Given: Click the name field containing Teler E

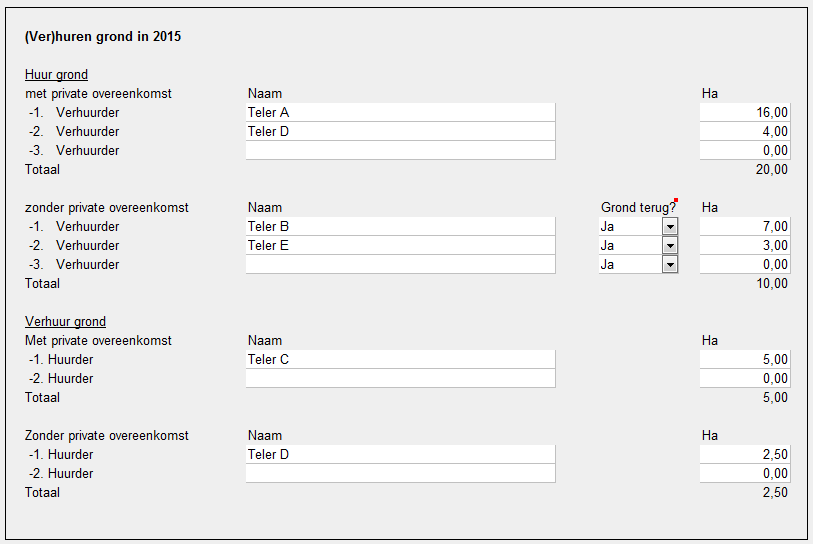Looking at the screenshot, I should pos(400,246).
